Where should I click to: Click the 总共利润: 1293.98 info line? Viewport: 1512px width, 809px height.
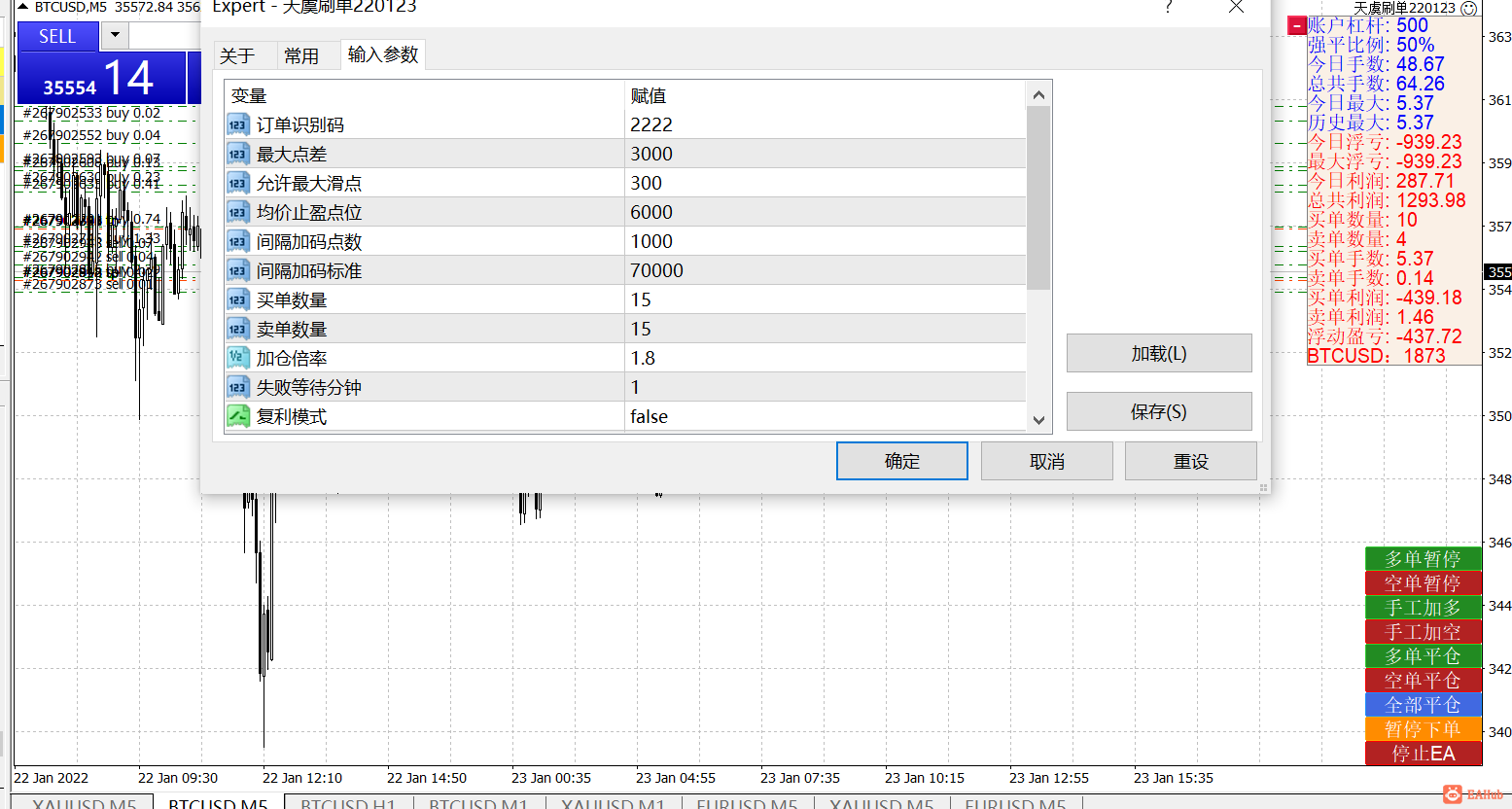pyautogui.click(x=1386, y=200)
